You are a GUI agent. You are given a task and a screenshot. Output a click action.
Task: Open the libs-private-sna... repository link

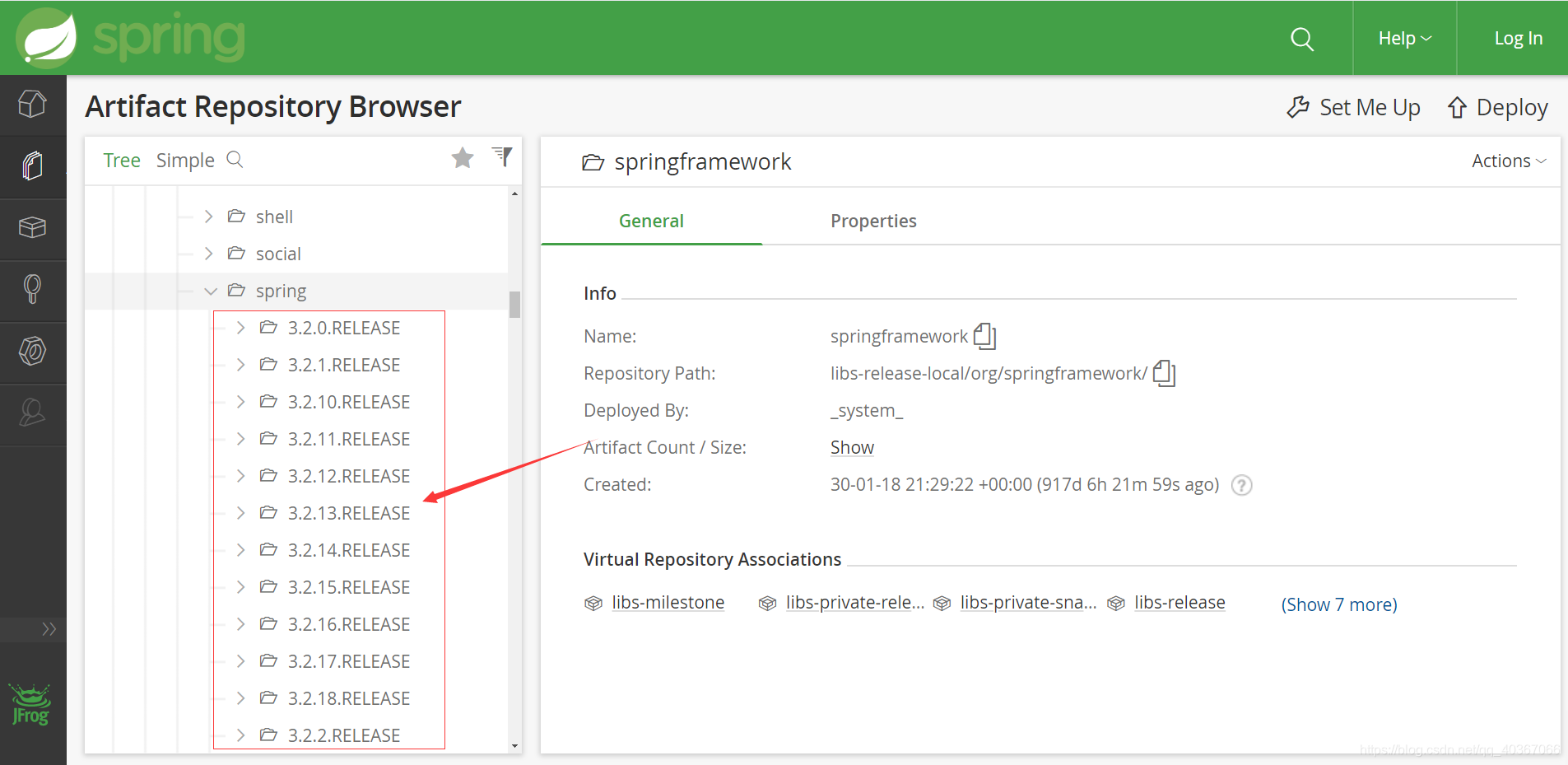click(1028, 602)
